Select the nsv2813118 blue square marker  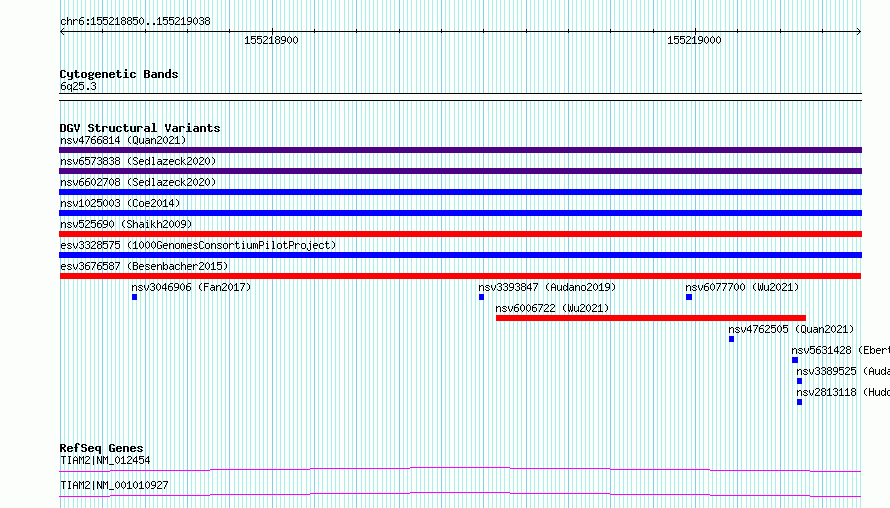pyautogui.click(x=800, y=402)
